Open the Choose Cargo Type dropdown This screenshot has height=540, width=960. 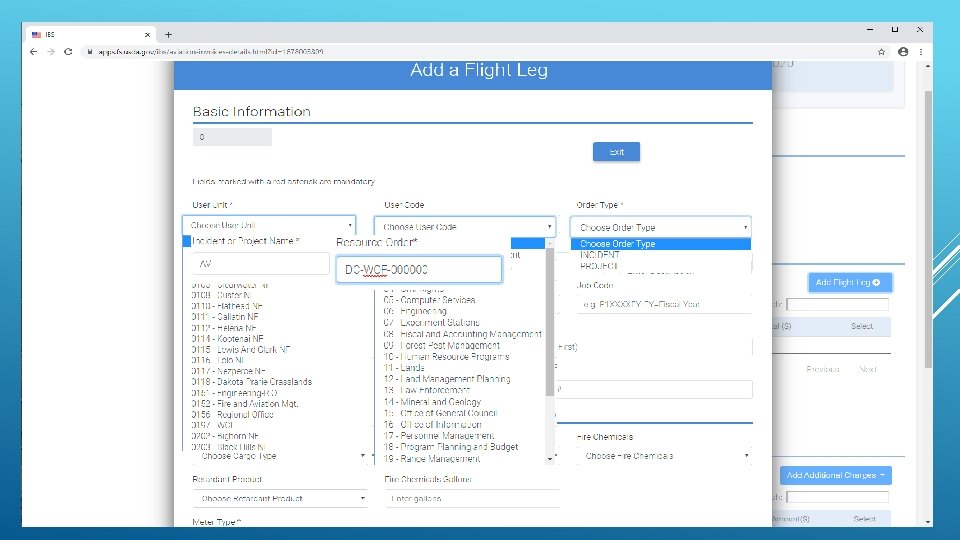[x=280, y=456]
